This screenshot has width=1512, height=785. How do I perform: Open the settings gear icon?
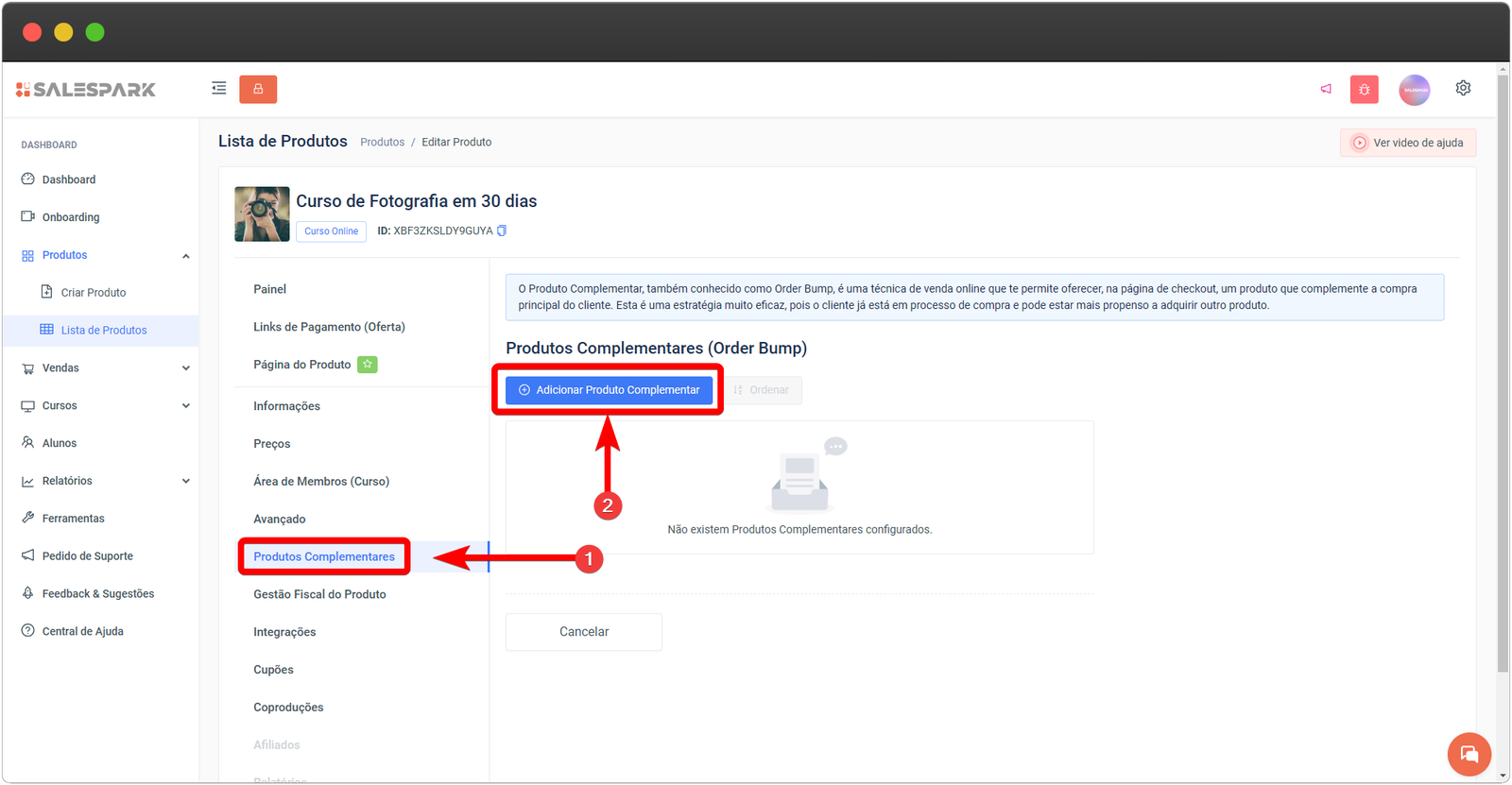coord(1463,88)
